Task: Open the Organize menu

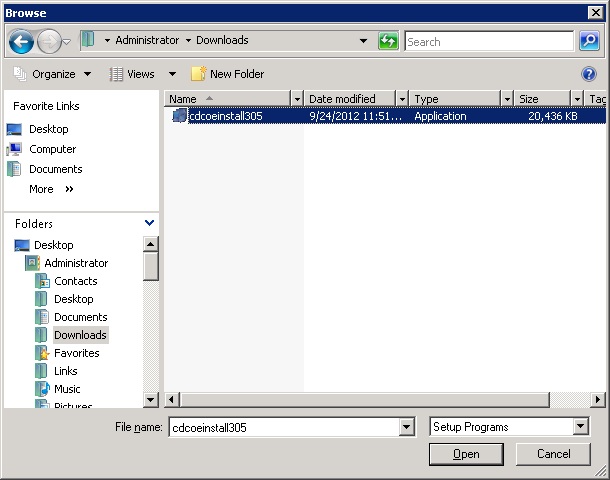Action: tap(53, 74)
